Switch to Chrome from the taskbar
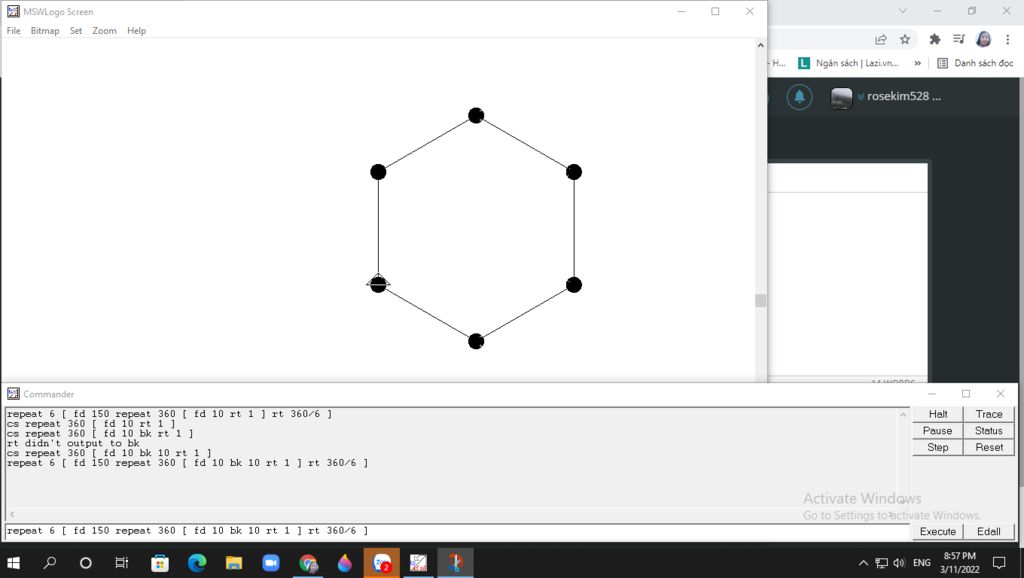This screenshot has width=1024, height=578. 308,562
